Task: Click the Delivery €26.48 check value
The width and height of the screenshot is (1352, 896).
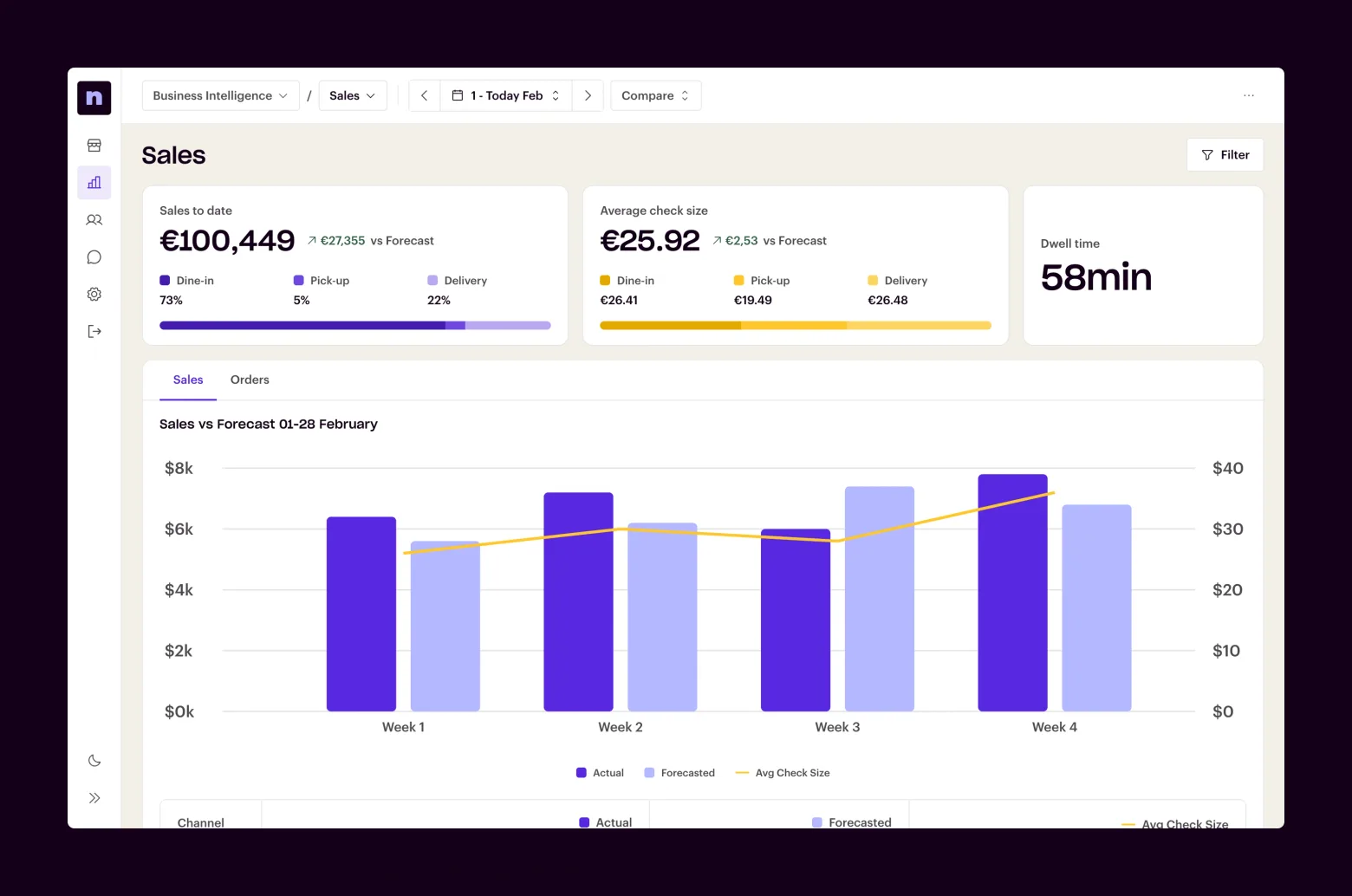Action: coord(888,301)
